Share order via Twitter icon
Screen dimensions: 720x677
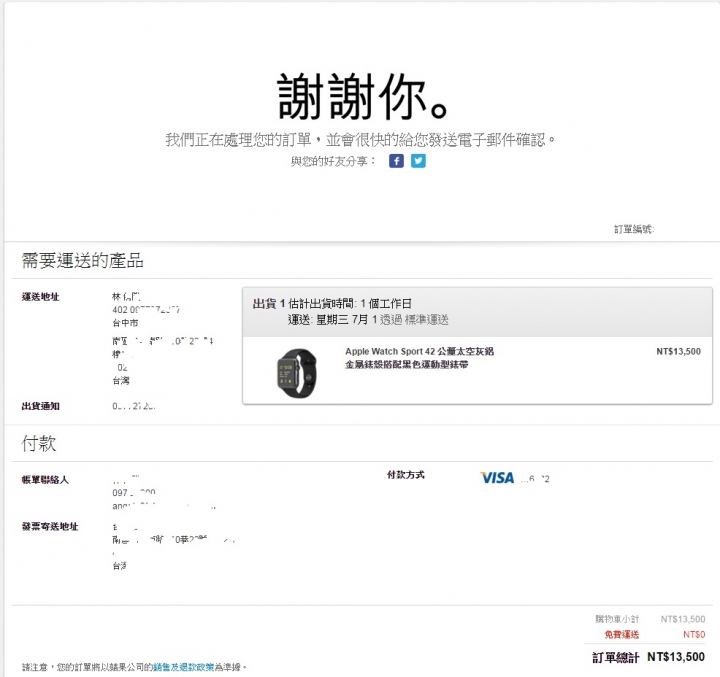[418, 161]
